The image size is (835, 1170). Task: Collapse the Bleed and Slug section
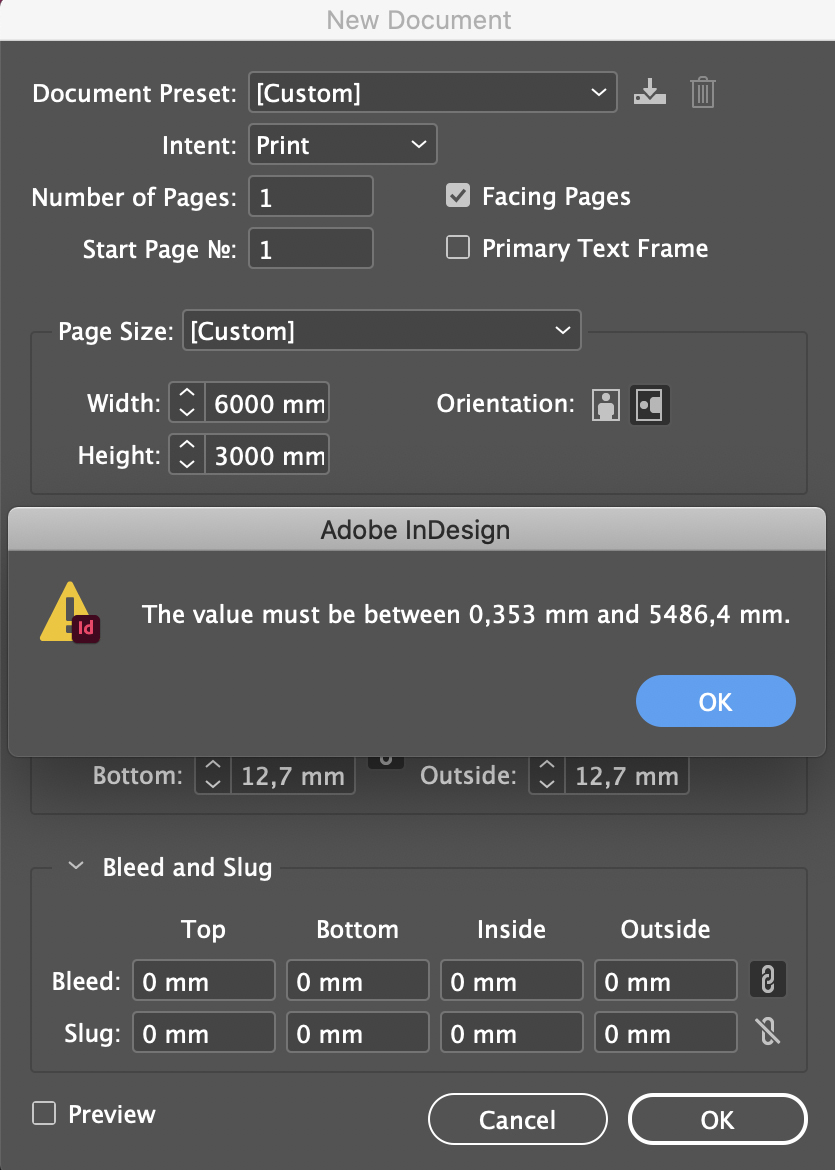[76, 868]
